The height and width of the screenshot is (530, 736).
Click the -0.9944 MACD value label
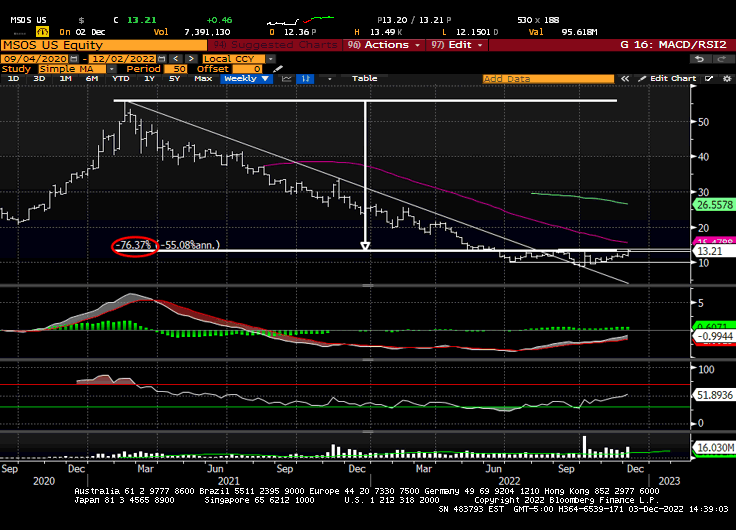(714, 336)
